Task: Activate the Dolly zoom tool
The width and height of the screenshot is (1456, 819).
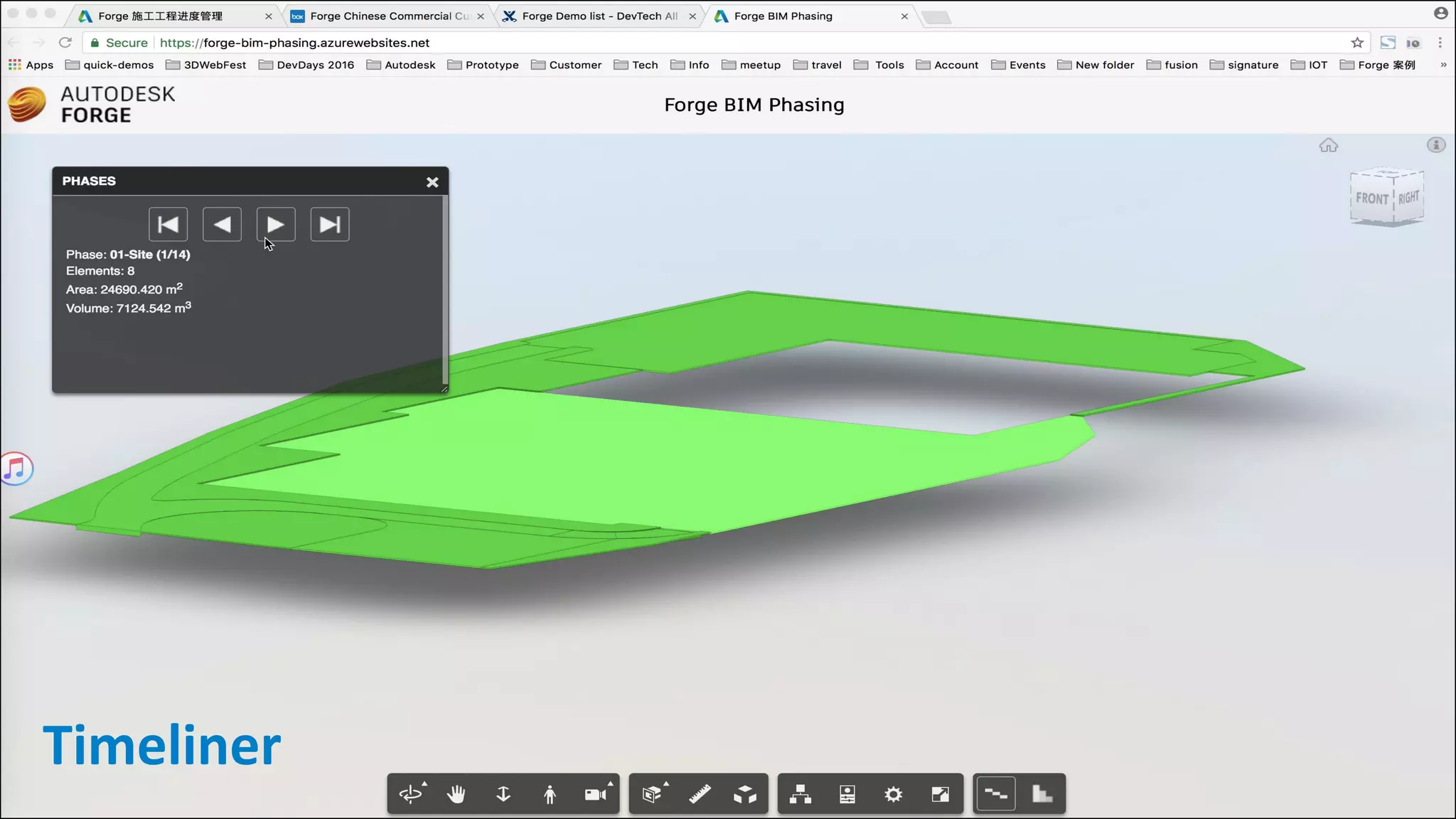Action: tap(503, 794)
